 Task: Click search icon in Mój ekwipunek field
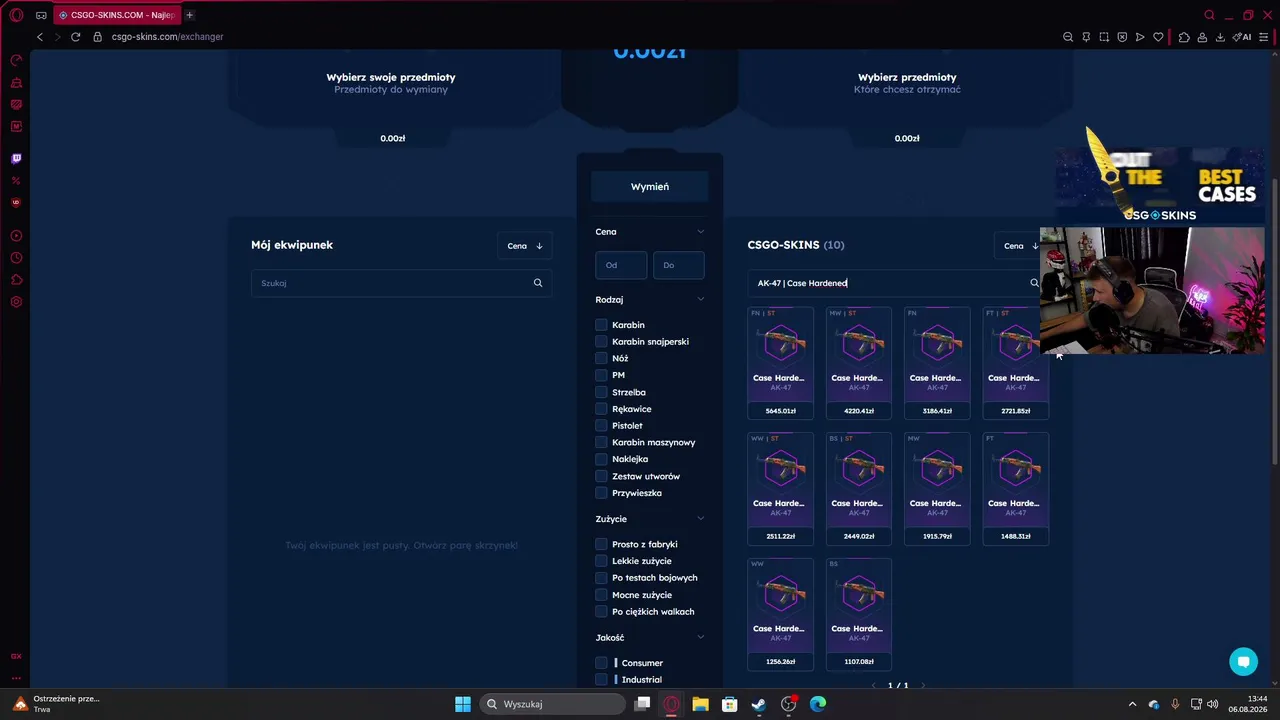click(x=538, y=283)
